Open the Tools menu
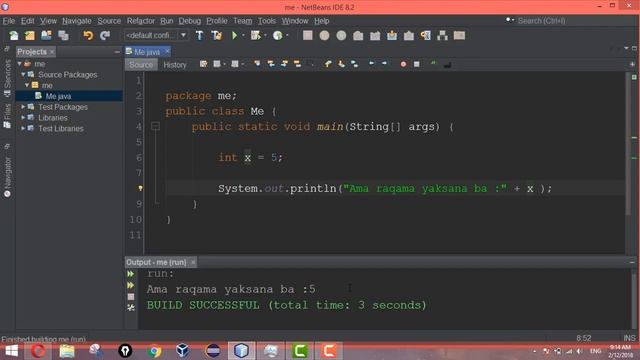640x360 pixels. tap(267, 21)
